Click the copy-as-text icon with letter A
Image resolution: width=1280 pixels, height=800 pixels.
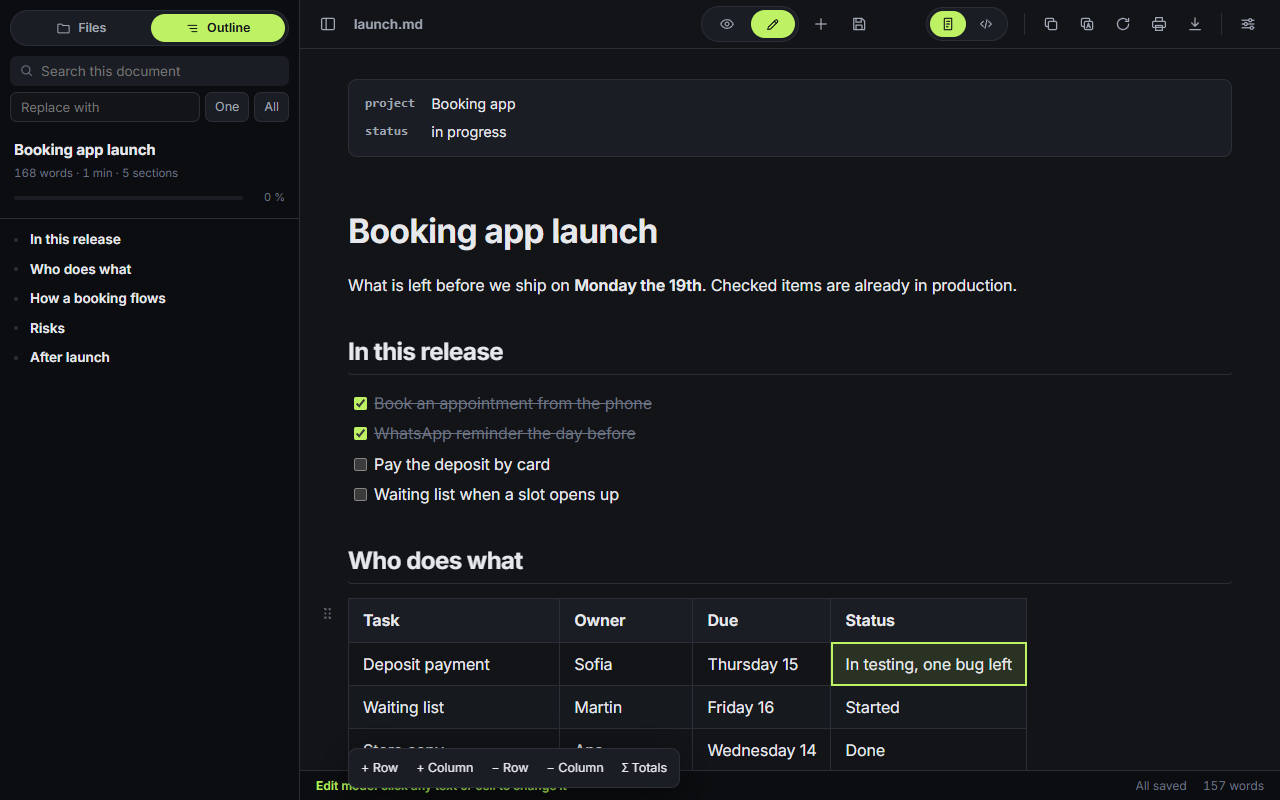point(1087,24)
